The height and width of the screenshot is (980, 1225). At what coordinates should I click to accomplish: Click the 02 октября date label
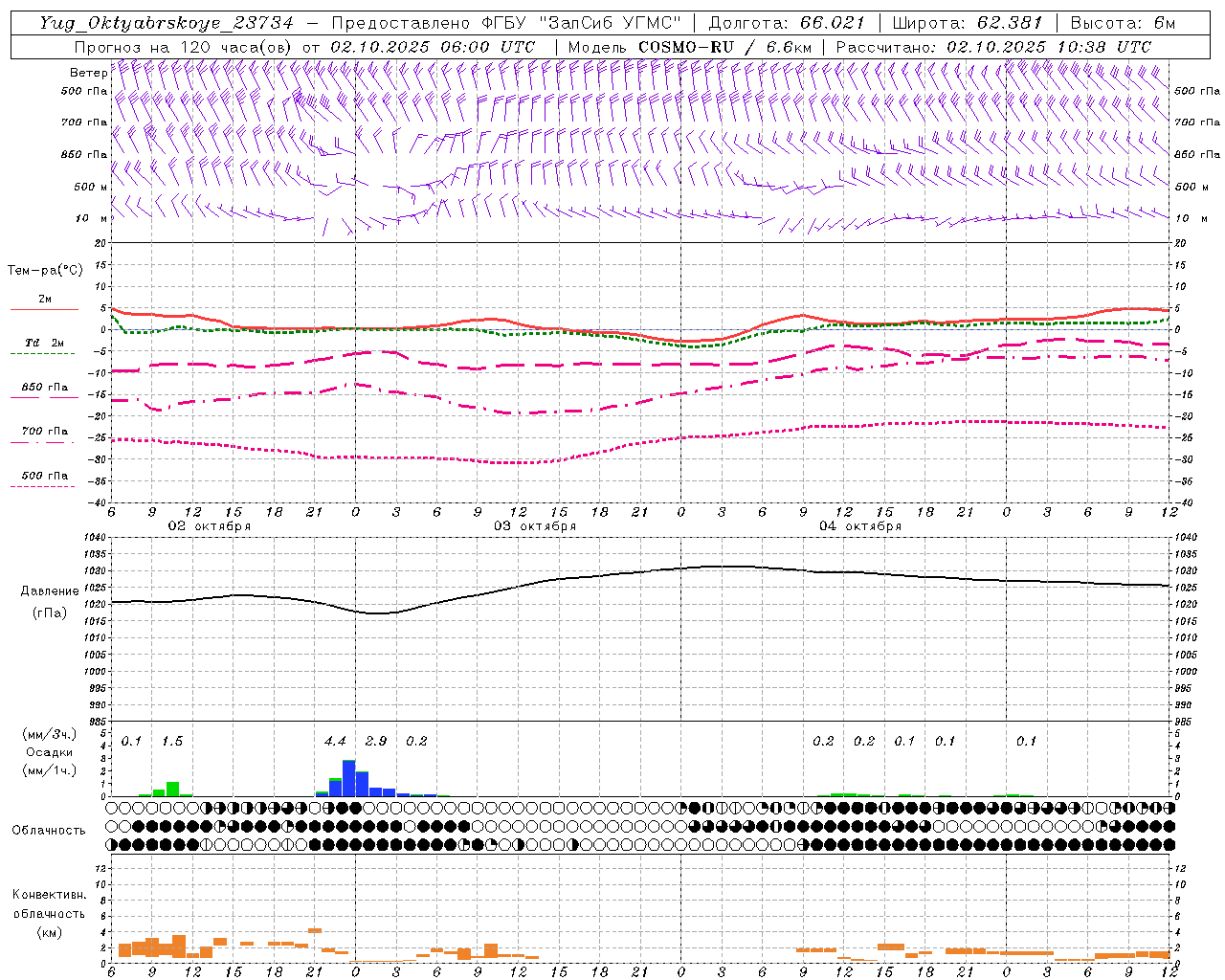[210, 526]
